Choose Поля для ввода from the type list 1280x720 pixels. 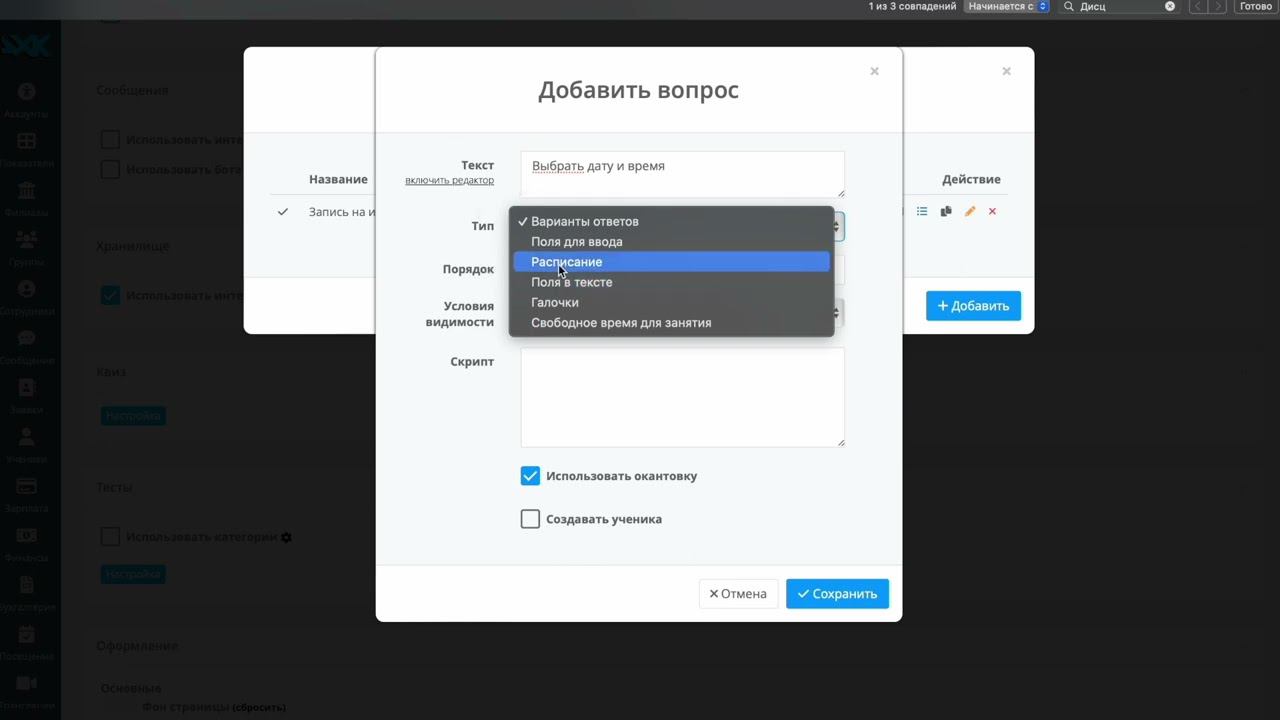coord(672,241)
